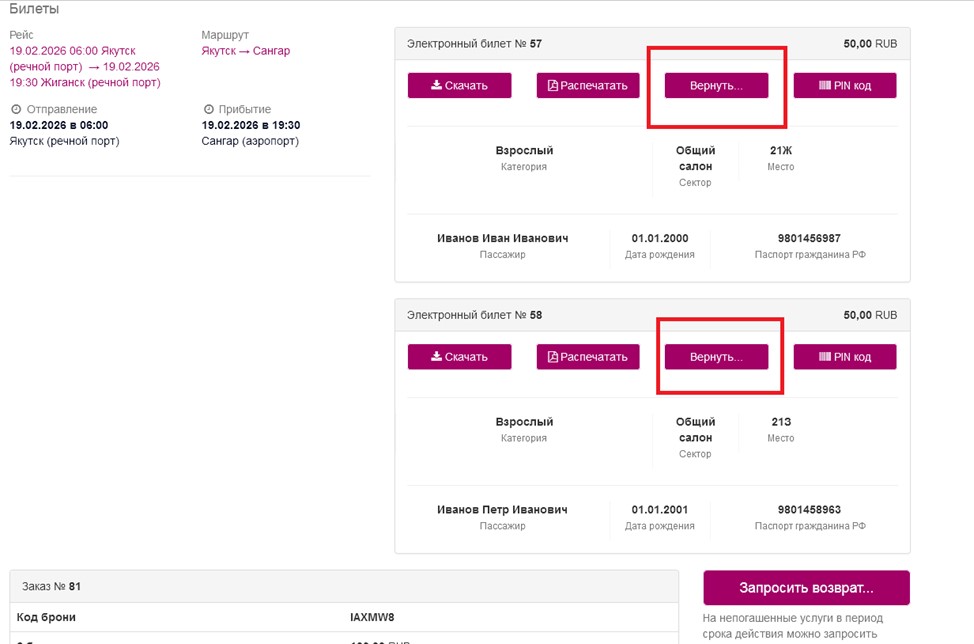Image resolution: width=974 pixels, height=644 pixels.
Task: Click barcode PIN icon on ticket 57
Action: coord(825,85)
